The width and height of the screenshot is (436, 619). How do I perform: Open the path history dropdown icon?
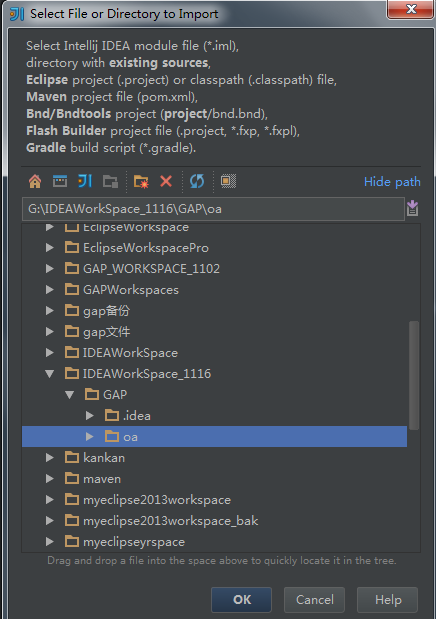(412, 208)
